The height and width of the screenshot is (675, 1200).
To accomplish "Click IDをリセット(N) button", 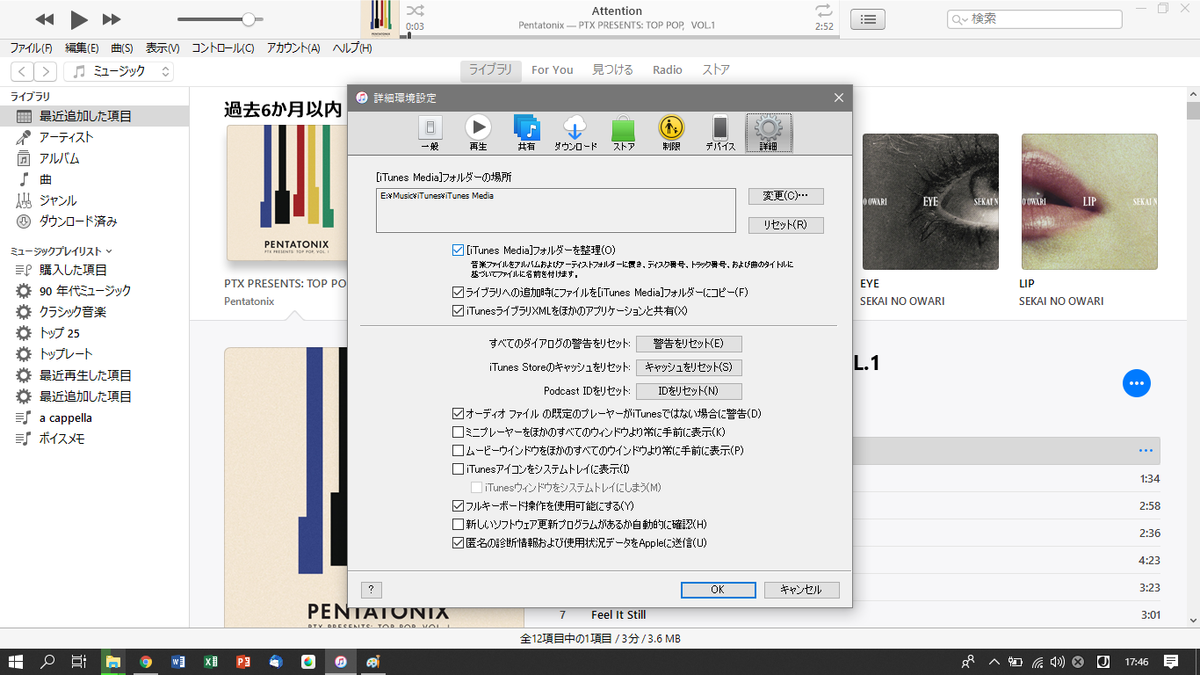I will point(689,391).
